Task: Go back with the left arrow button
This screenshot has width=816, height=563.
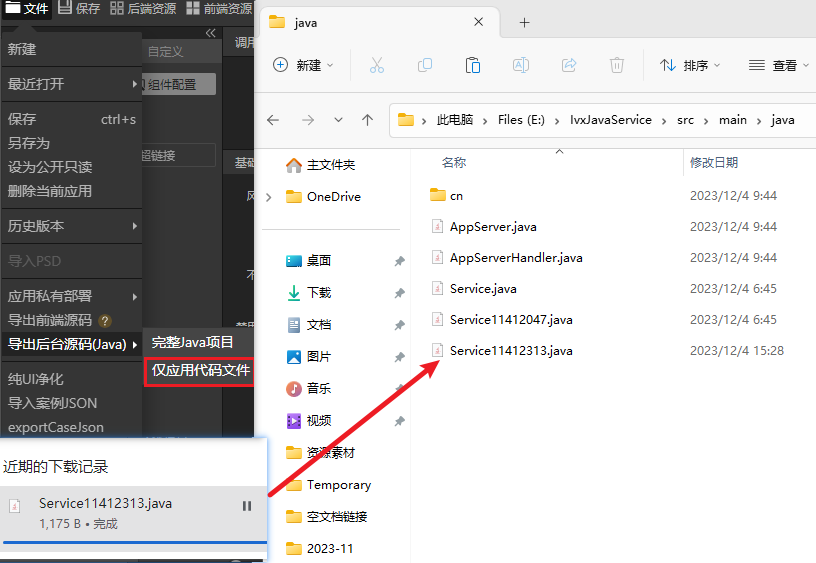Action: pos(273,120)
